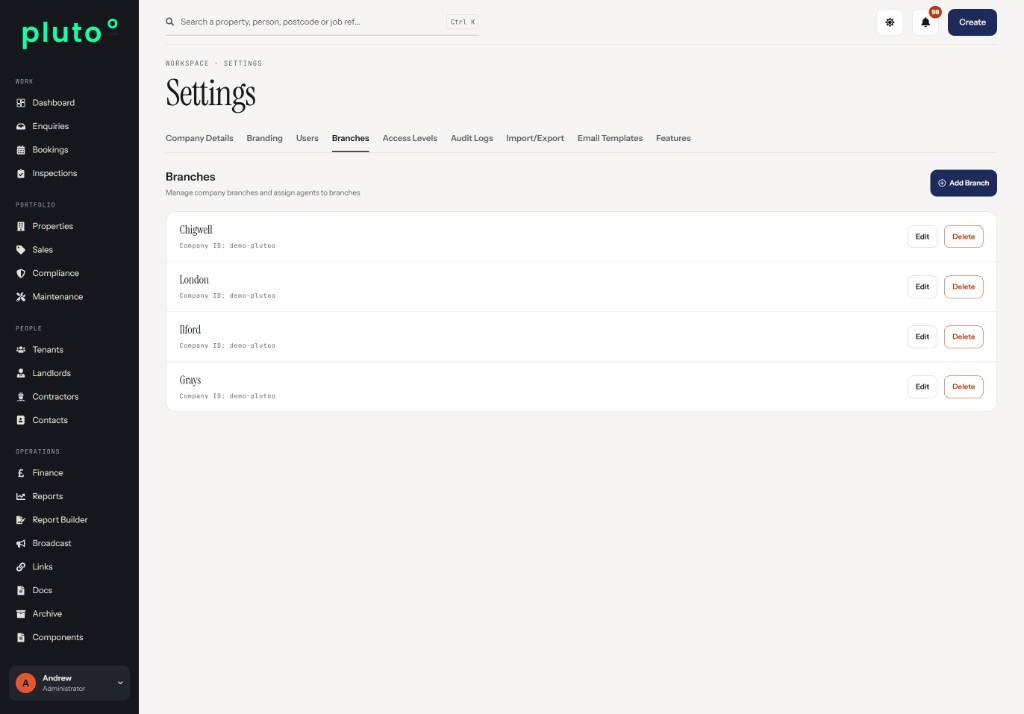Open Maintenance tools icon
This screenshot has height=714, width=1024.
tap(21, 297)
